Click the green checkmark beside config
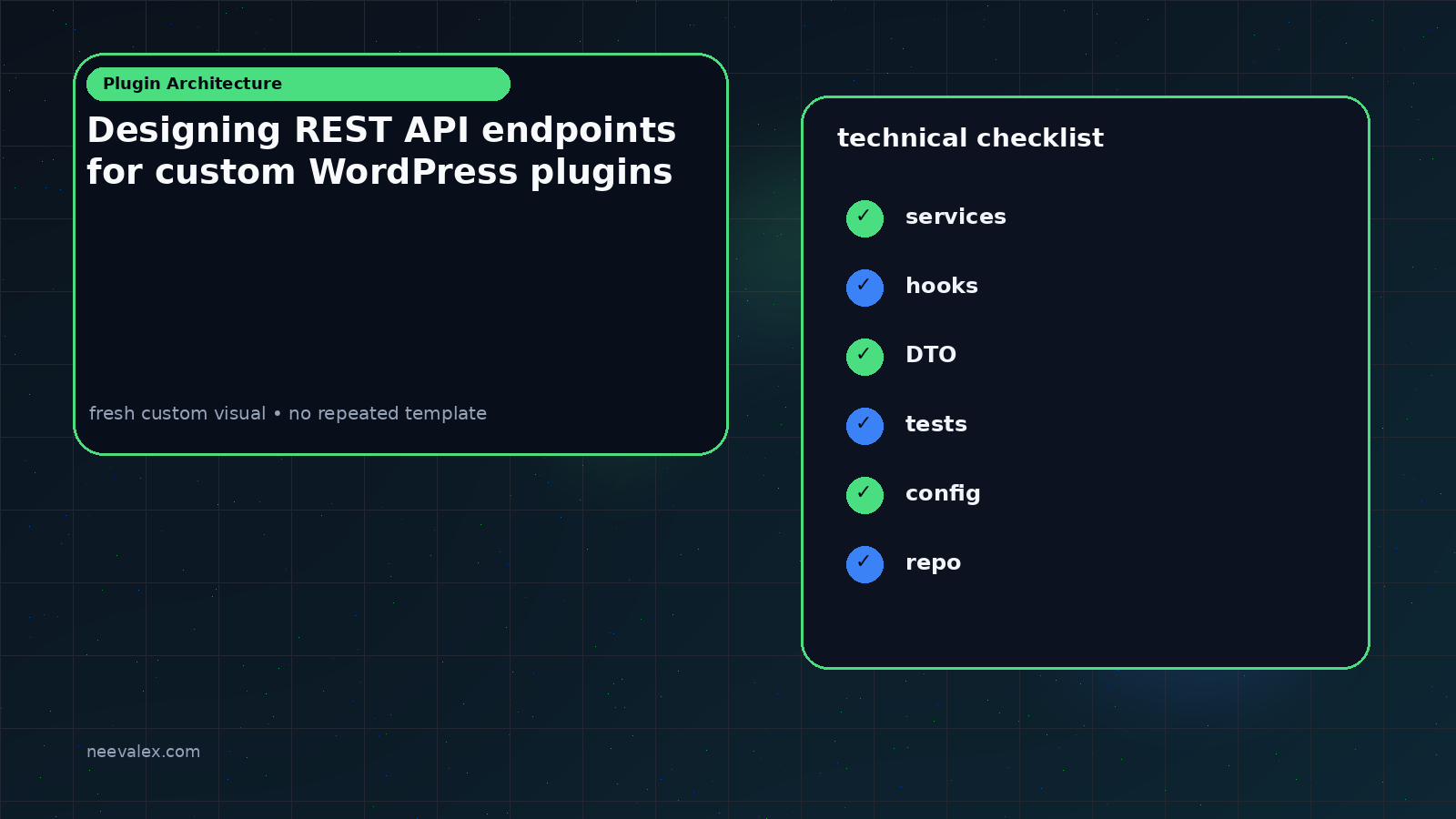 pyautogui.click(x=864, y=495)
